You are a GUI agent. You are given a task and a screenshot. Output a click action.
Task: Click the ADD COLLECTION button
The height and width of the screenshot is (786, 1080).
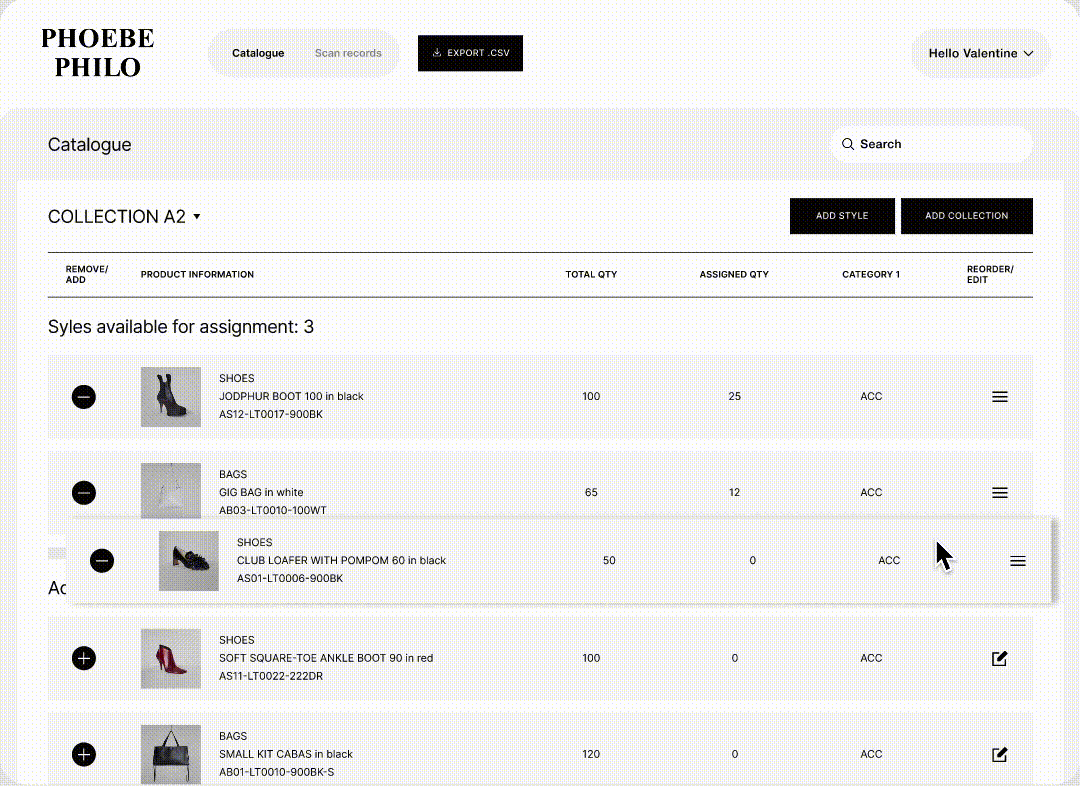pos(966,216)
